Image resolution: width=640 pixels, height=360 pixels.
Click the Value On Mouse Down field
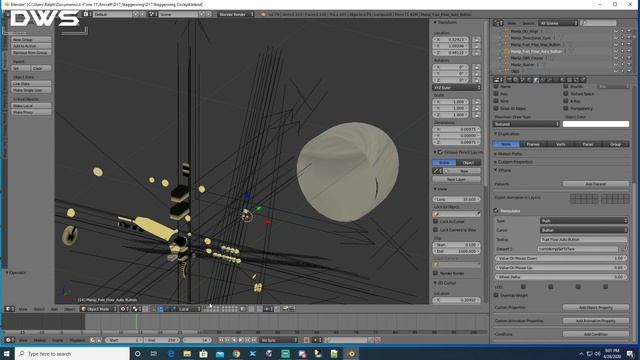pos(561,258)
